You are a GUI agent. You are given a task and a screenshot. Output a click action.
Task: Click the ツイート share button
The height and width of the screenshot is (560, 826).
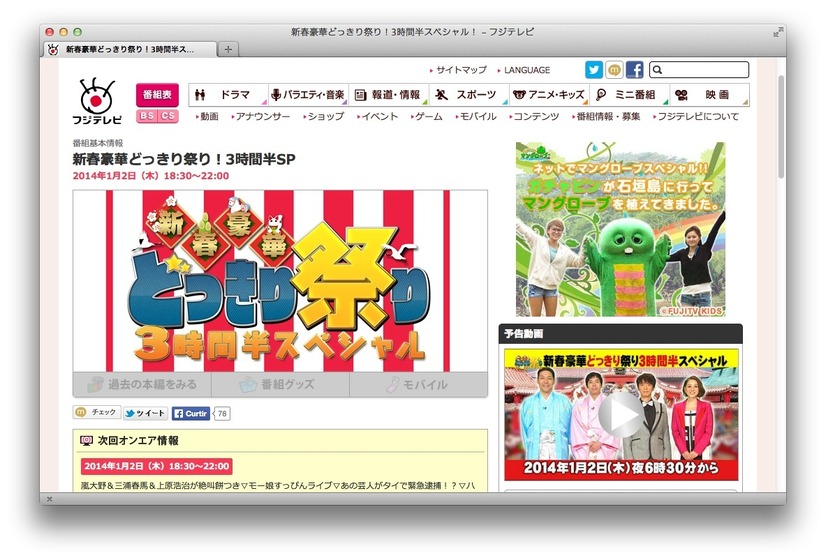click(x=145, y=414)
